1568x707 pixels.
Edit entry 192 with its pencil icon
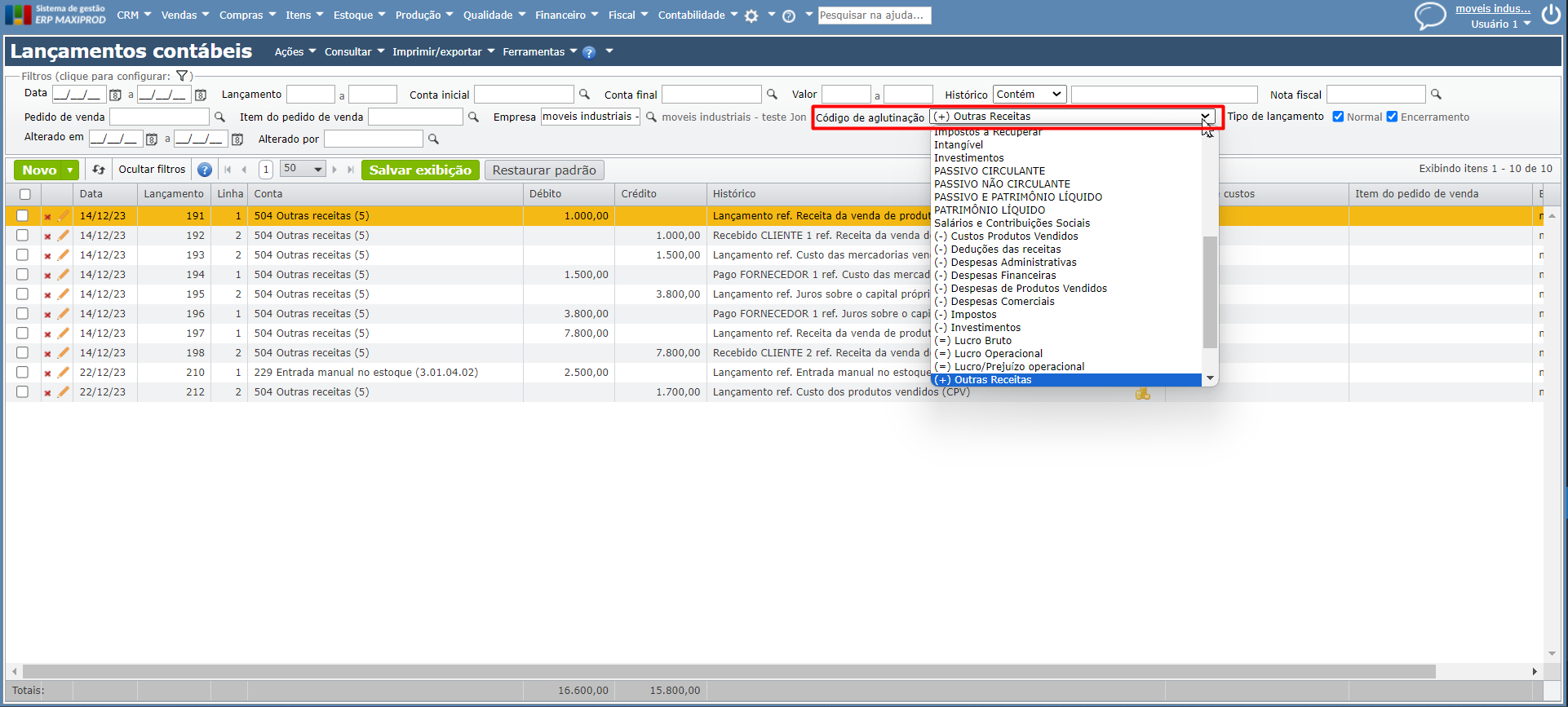[x=63, y=236]
